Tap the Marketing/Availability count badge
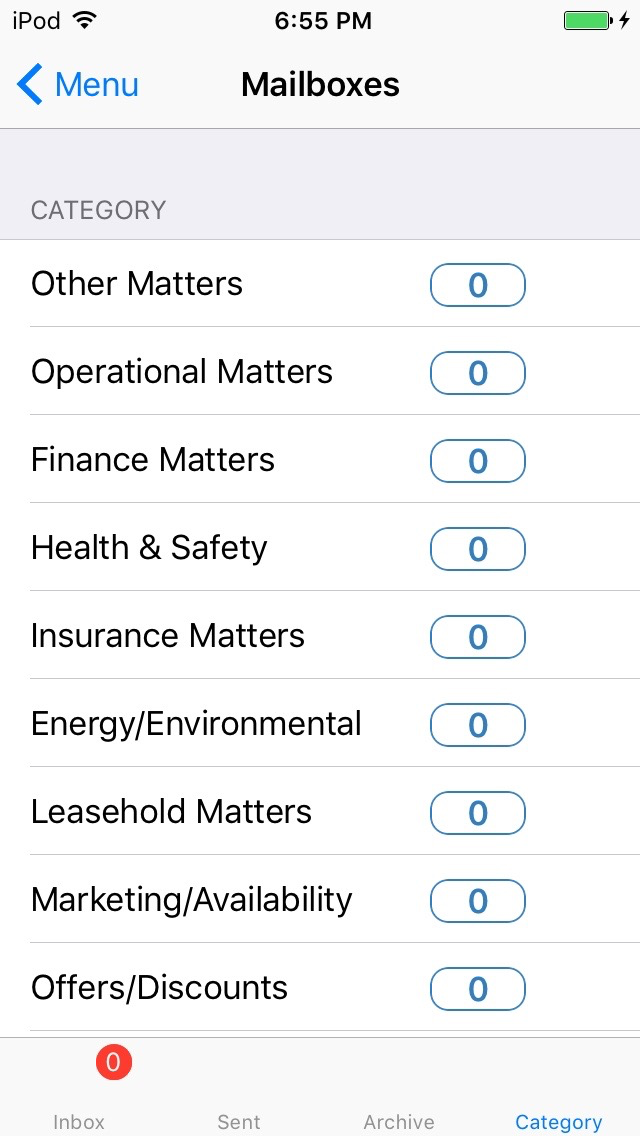This screenshot has width=640, height=1136. (x=477, y=901)
